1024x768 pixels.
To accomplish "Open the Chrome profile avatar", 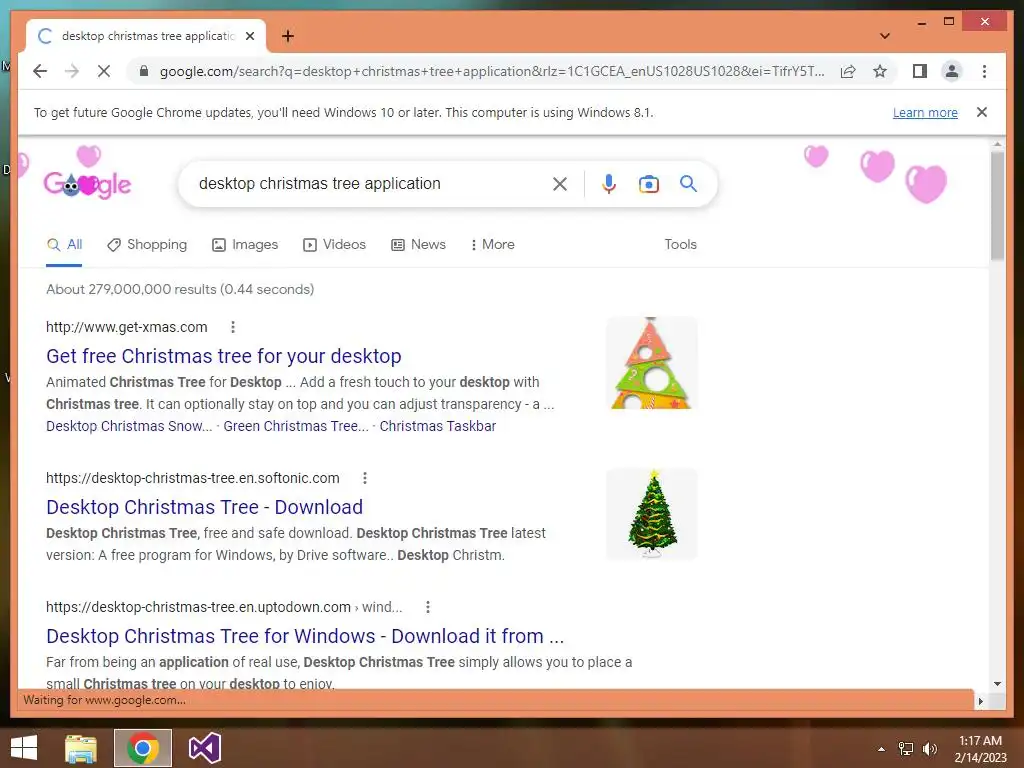I will click(x=952, y=71).
